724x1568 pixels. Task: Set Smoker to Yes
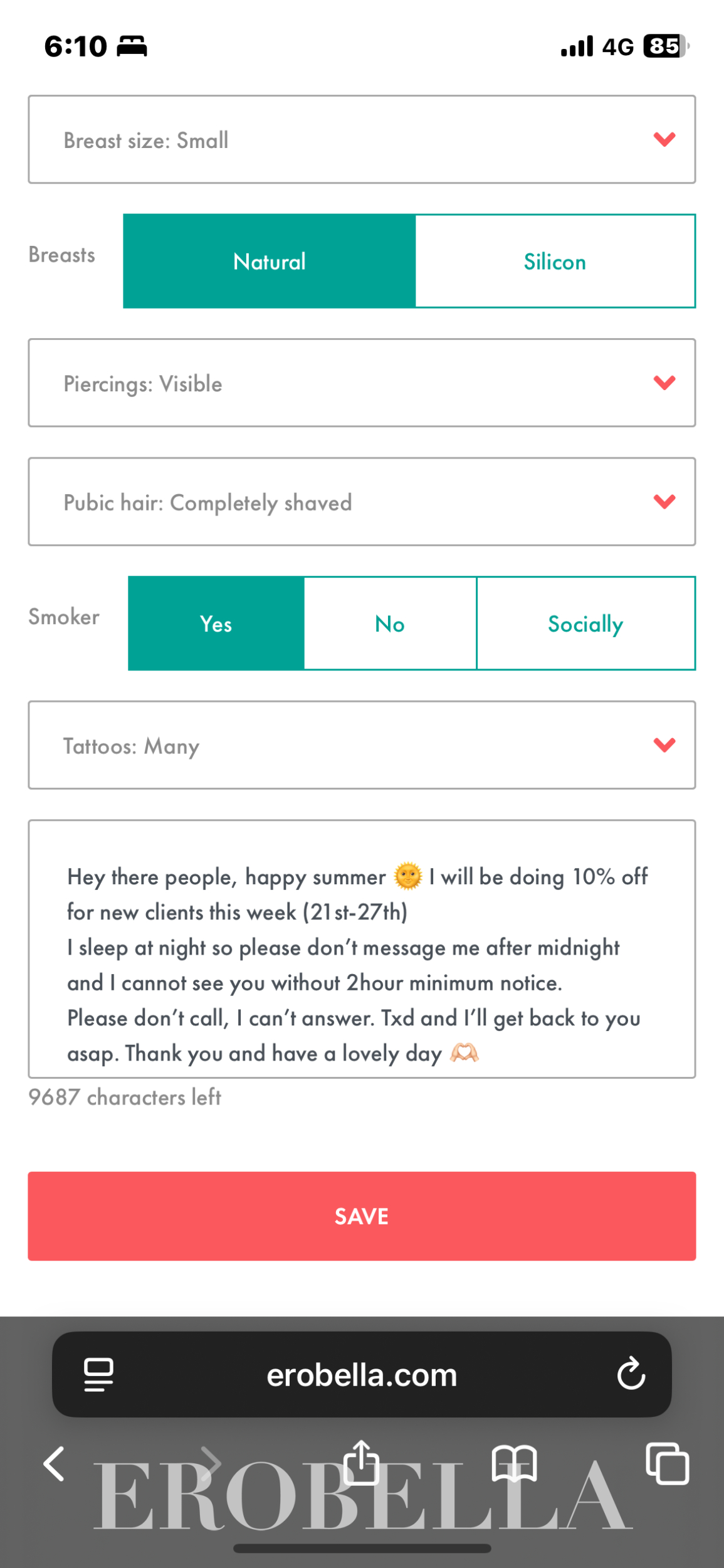(x=216, y=624)
